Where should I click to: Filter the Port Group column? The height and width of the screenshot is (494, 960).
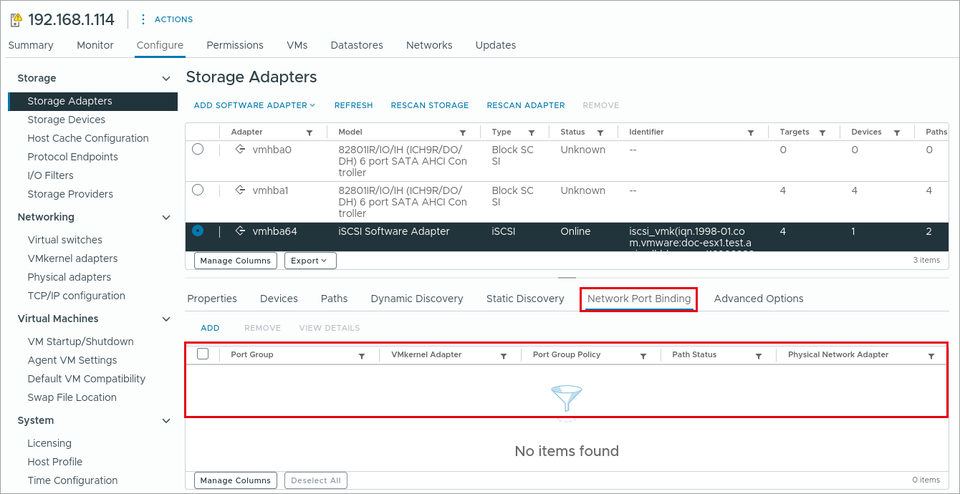pyautogui.click(x=362, y=356)
